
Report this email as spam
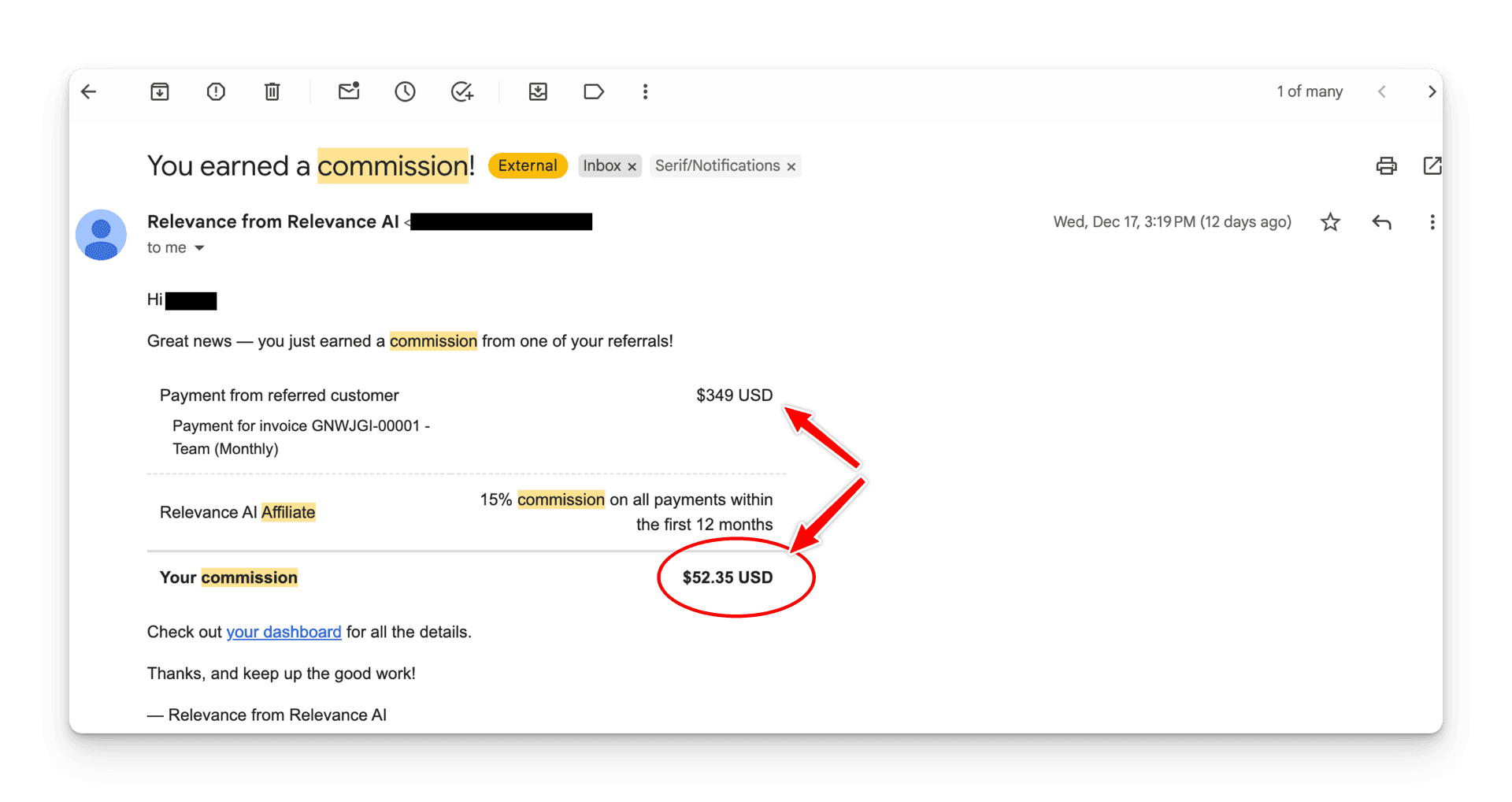215,91
